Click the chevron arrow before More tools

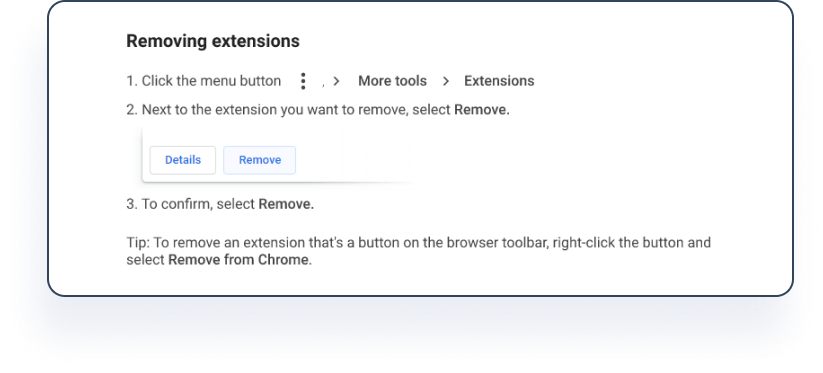[x=336, y=81]
